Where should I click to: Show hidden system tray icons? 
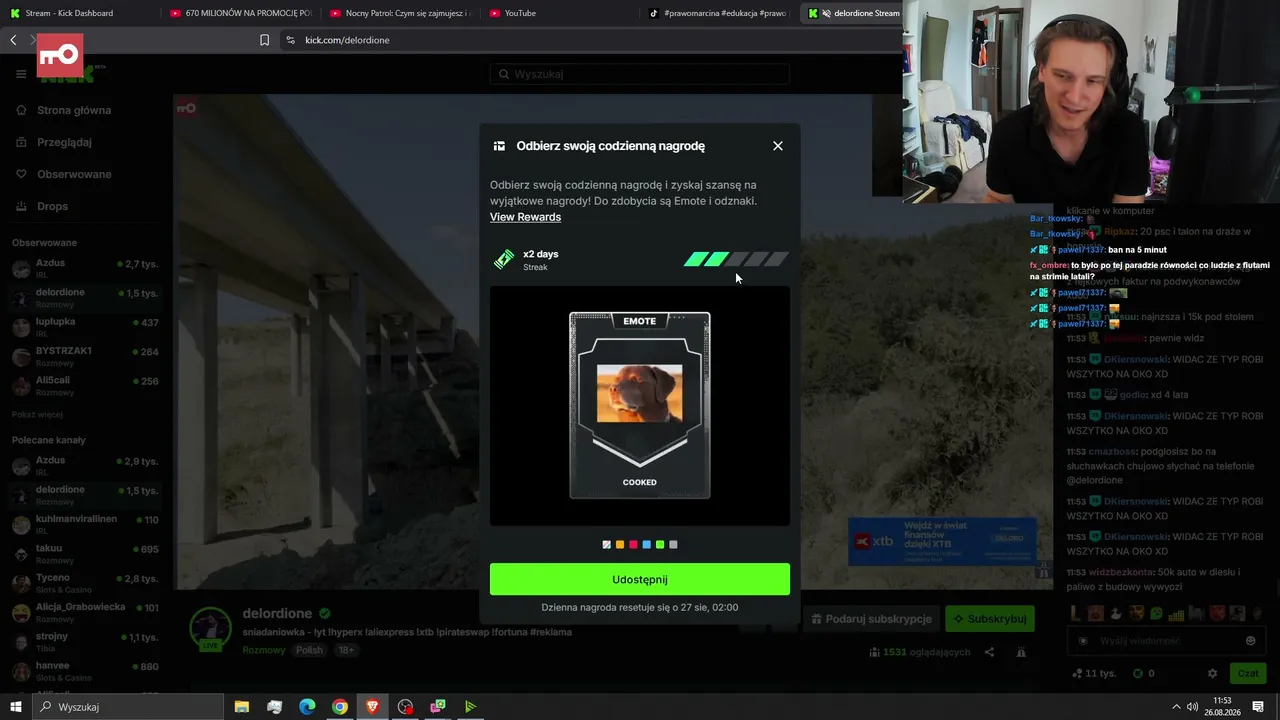[x=1176, y=707]
